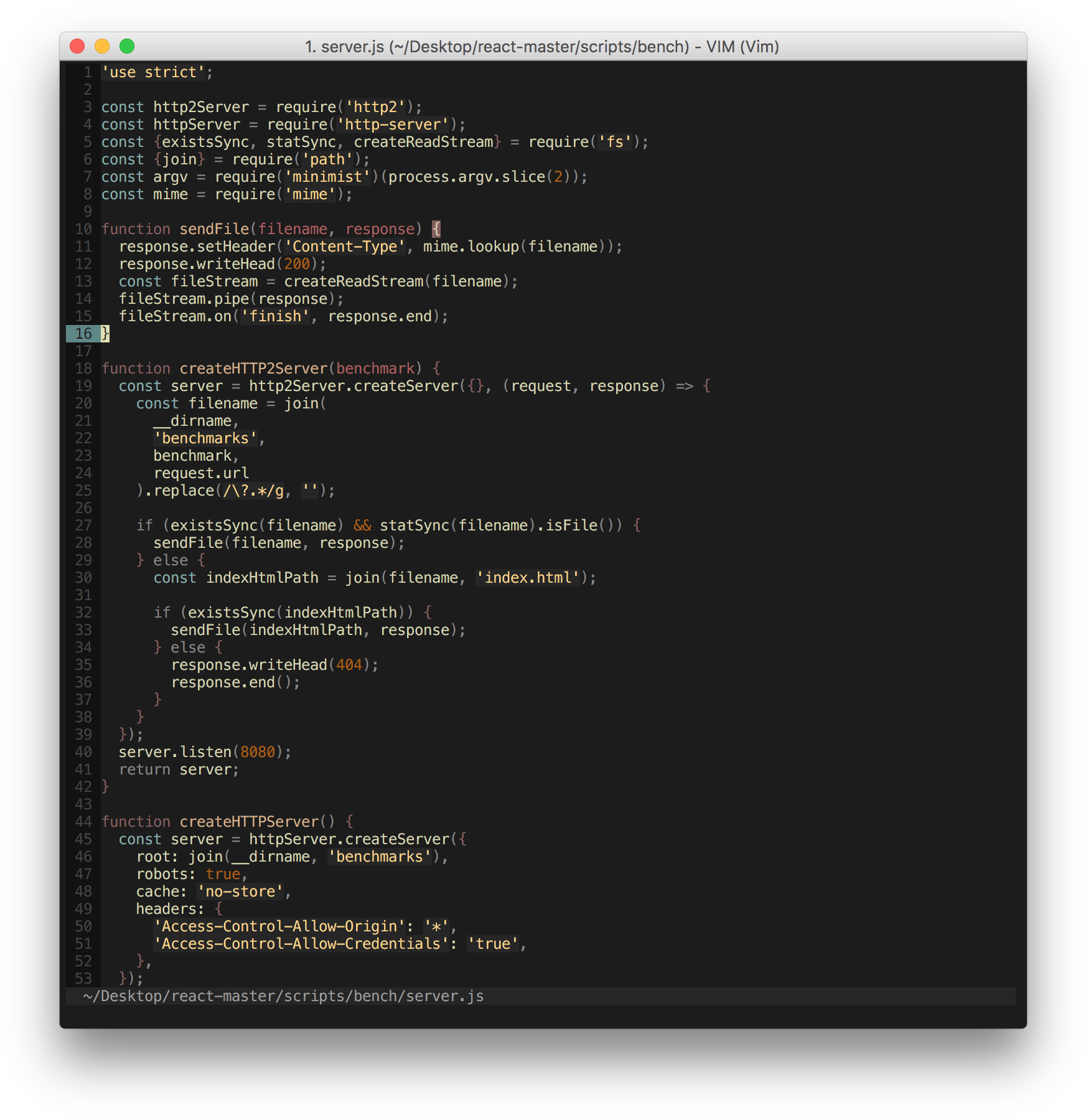The width and height of the screenshot is (1086, 1120).
Task: Close the Vim window using red button
Action: [x=77, y=46]
